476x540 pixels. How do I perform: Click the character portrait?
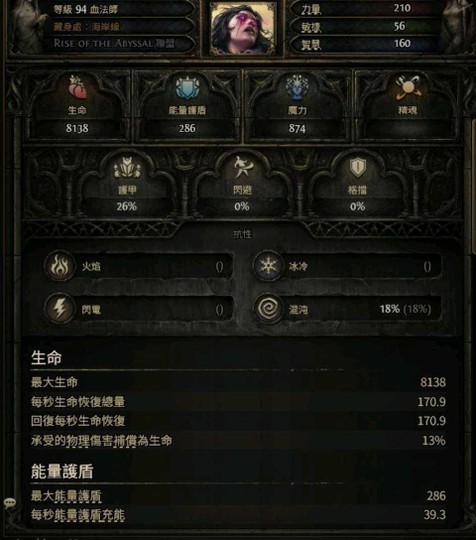coord(242,28)
